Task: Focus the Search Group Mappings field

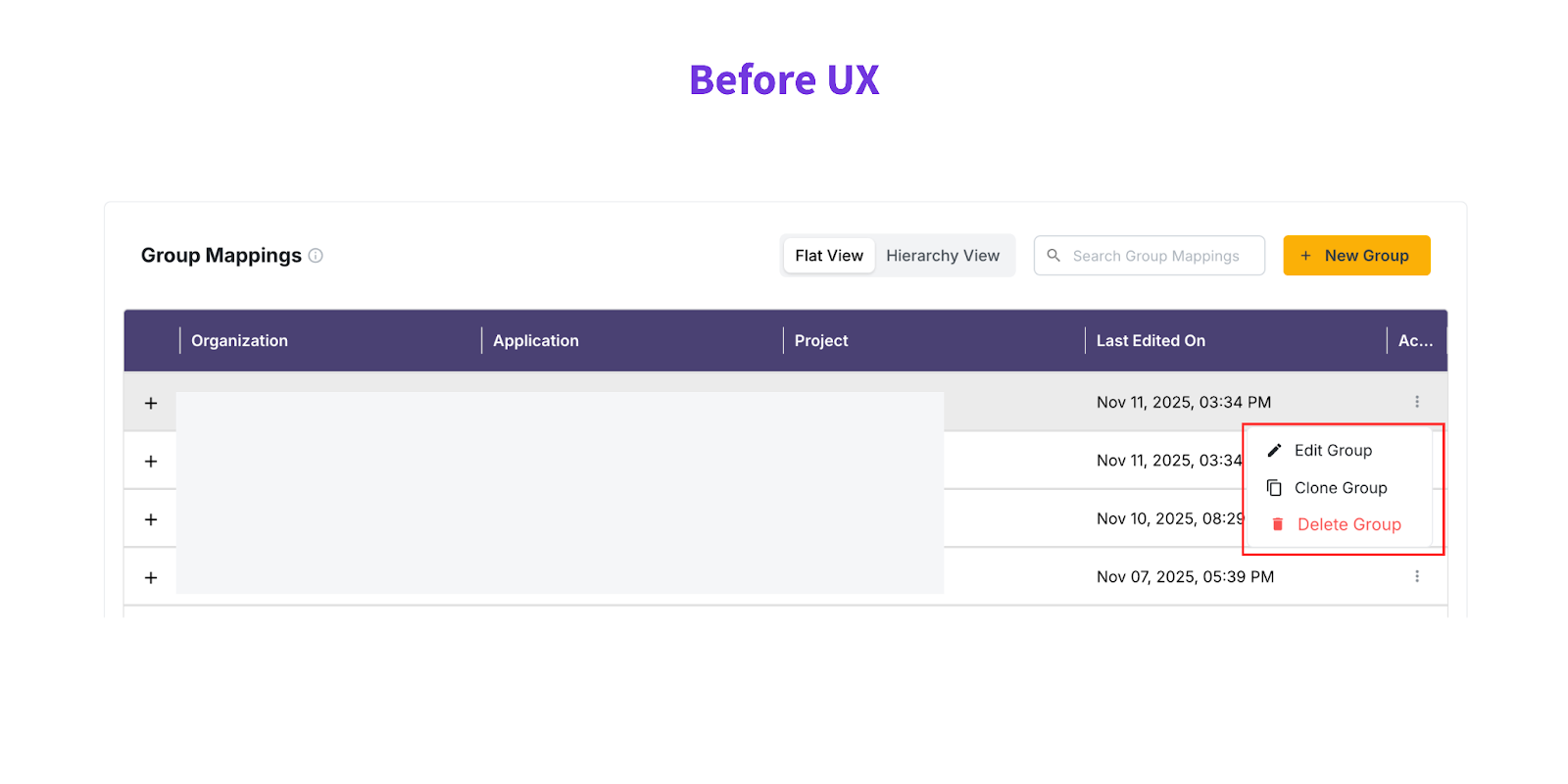Action: (x=1156, y=256)
